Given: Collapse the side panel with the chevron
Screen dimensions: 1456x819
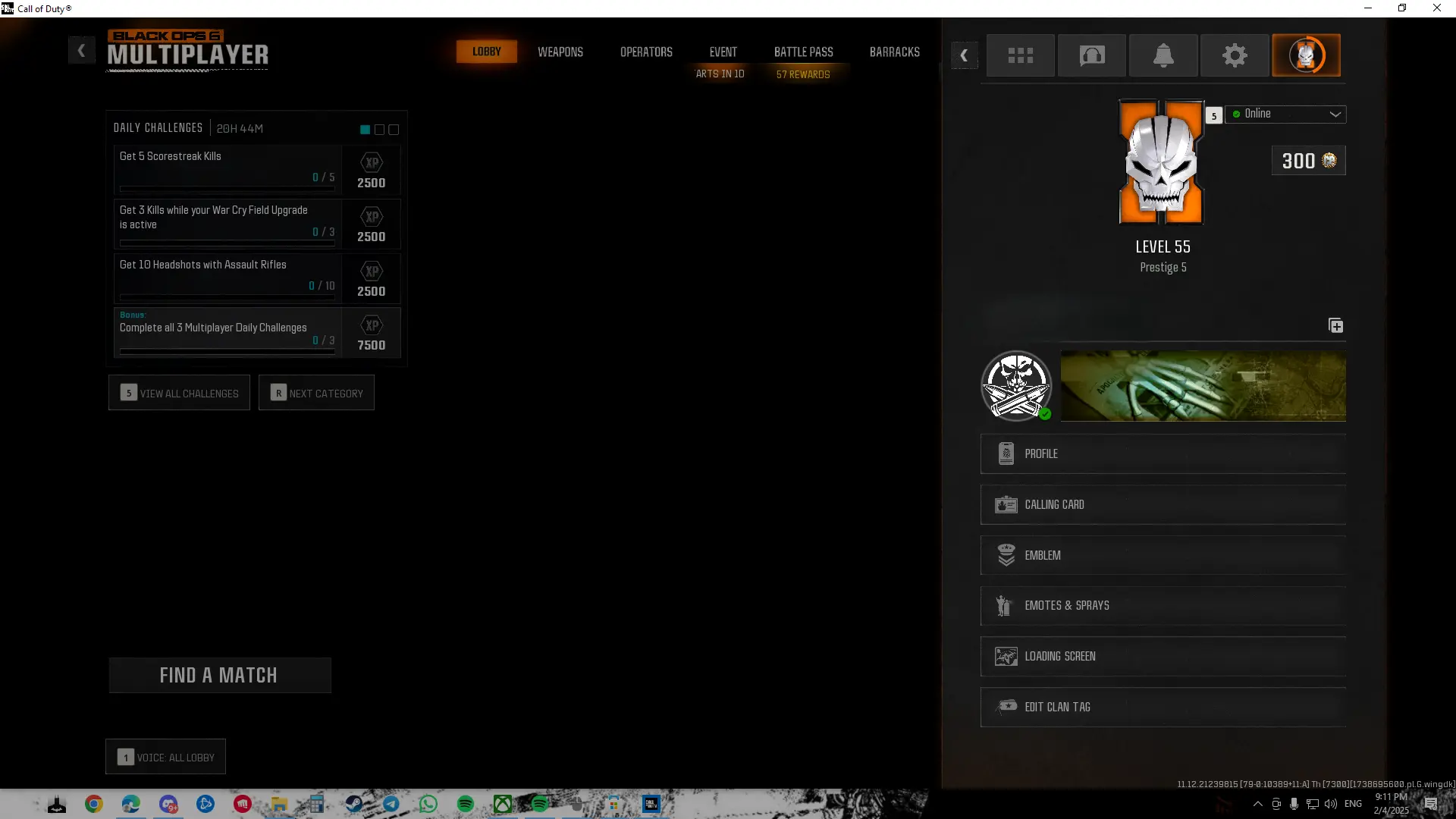Looking at the screenshot, I should click(964, 55).
